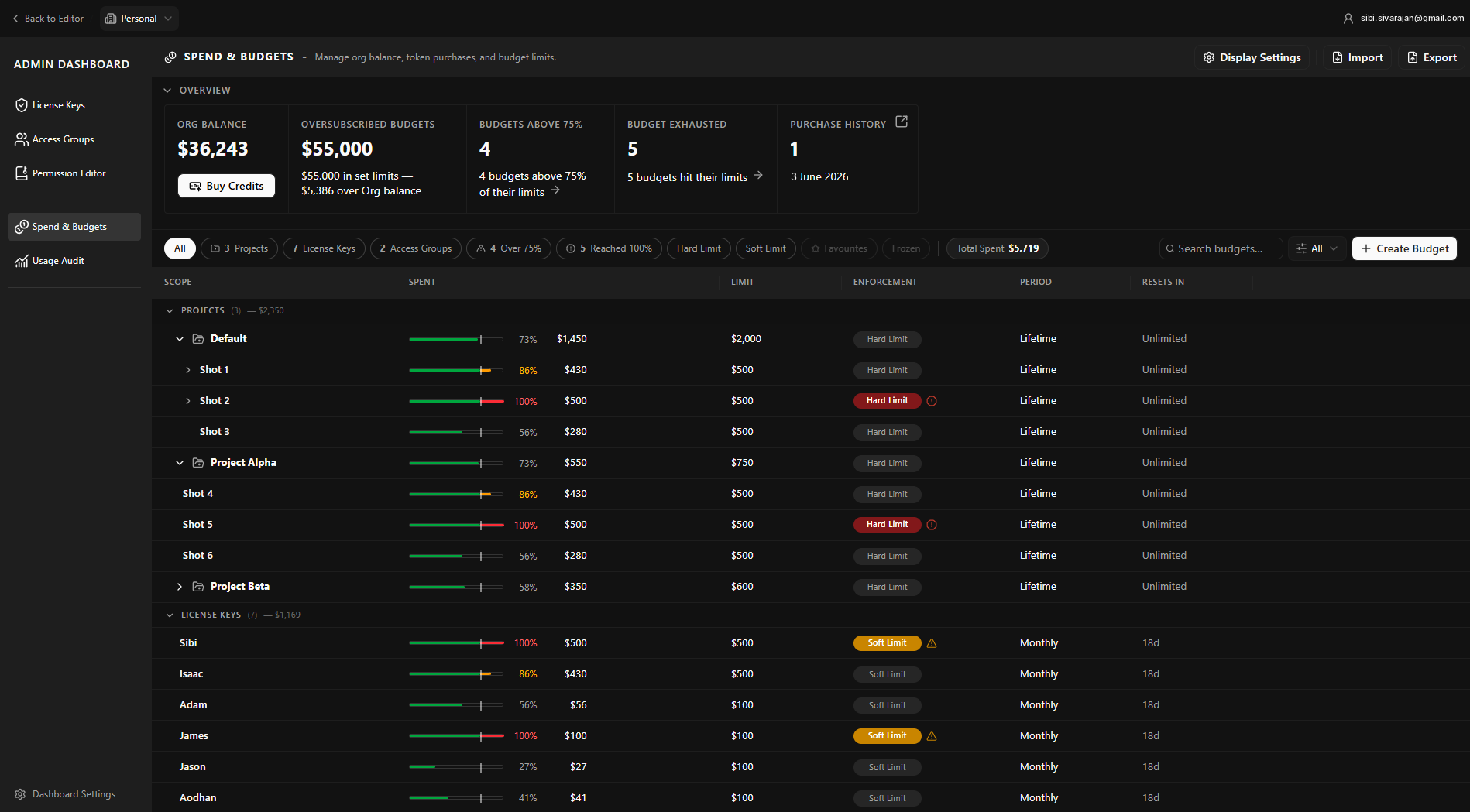Filter by 5 Reached 100% chip

pyautogui.click(x=609, y=248)
